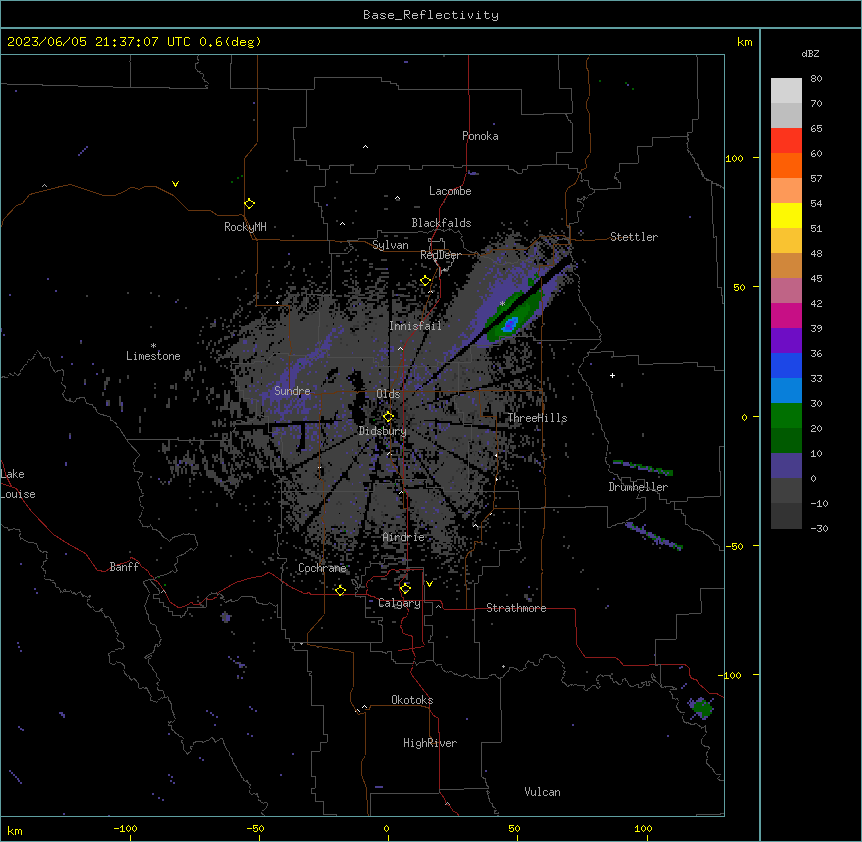Image resolution: width=862 pixels, height=842 pixels.
Task: Click the Sylvan label
Action: click(390, 245)
